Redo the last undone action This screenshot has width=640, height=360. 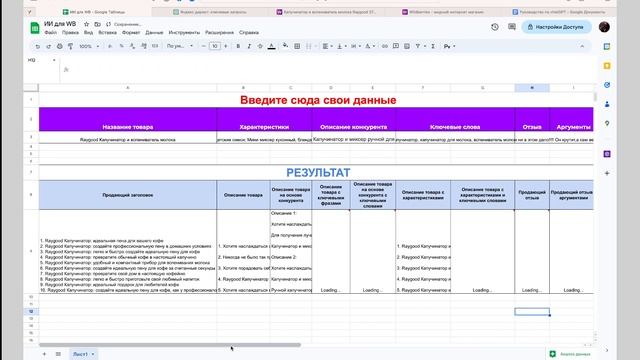(x=48, y=47)
